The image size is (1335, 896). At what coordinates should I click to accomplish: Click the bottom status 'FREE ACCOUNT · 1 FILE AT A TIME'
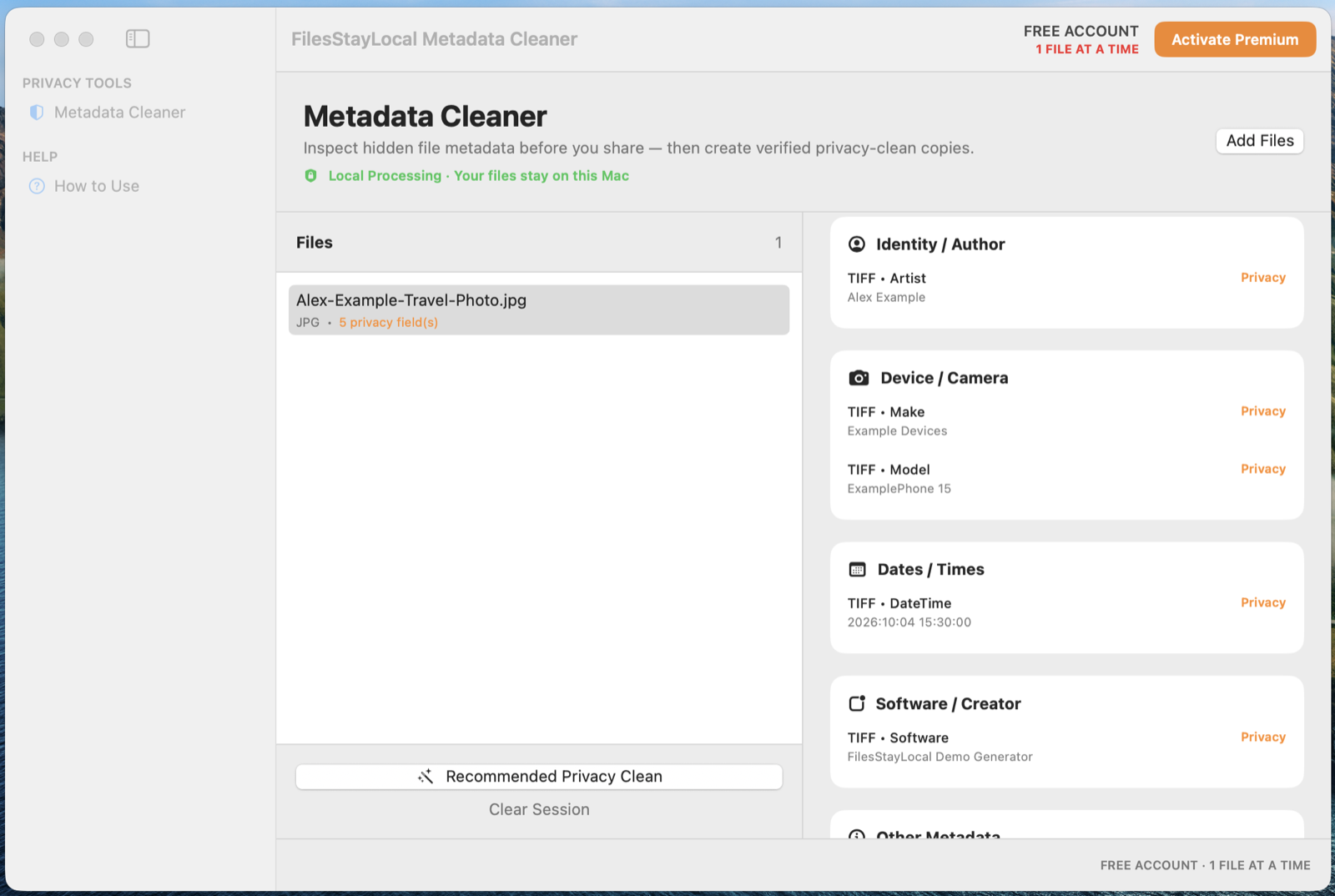1205,865
